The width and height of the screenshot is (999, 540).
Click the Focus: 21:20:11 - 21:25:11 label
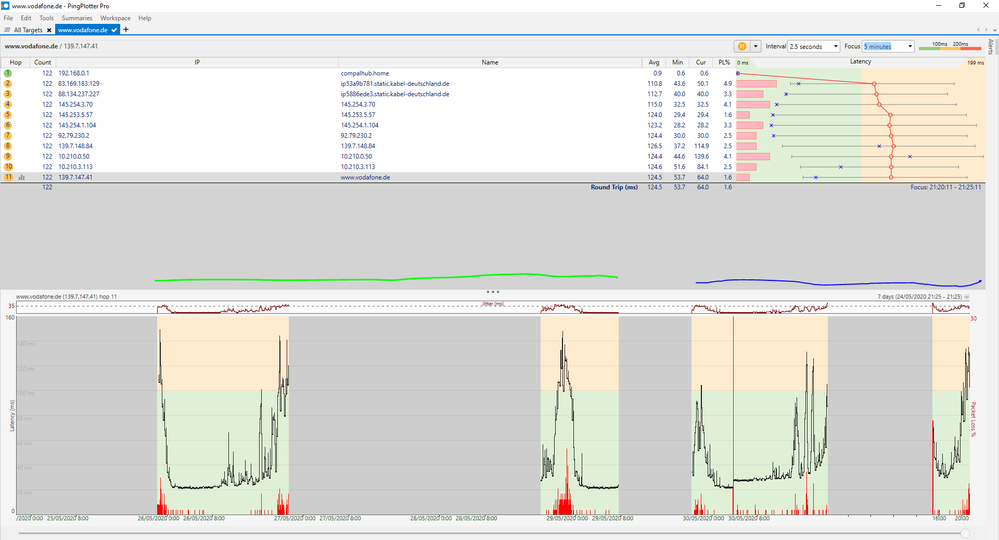click(945, 187)
